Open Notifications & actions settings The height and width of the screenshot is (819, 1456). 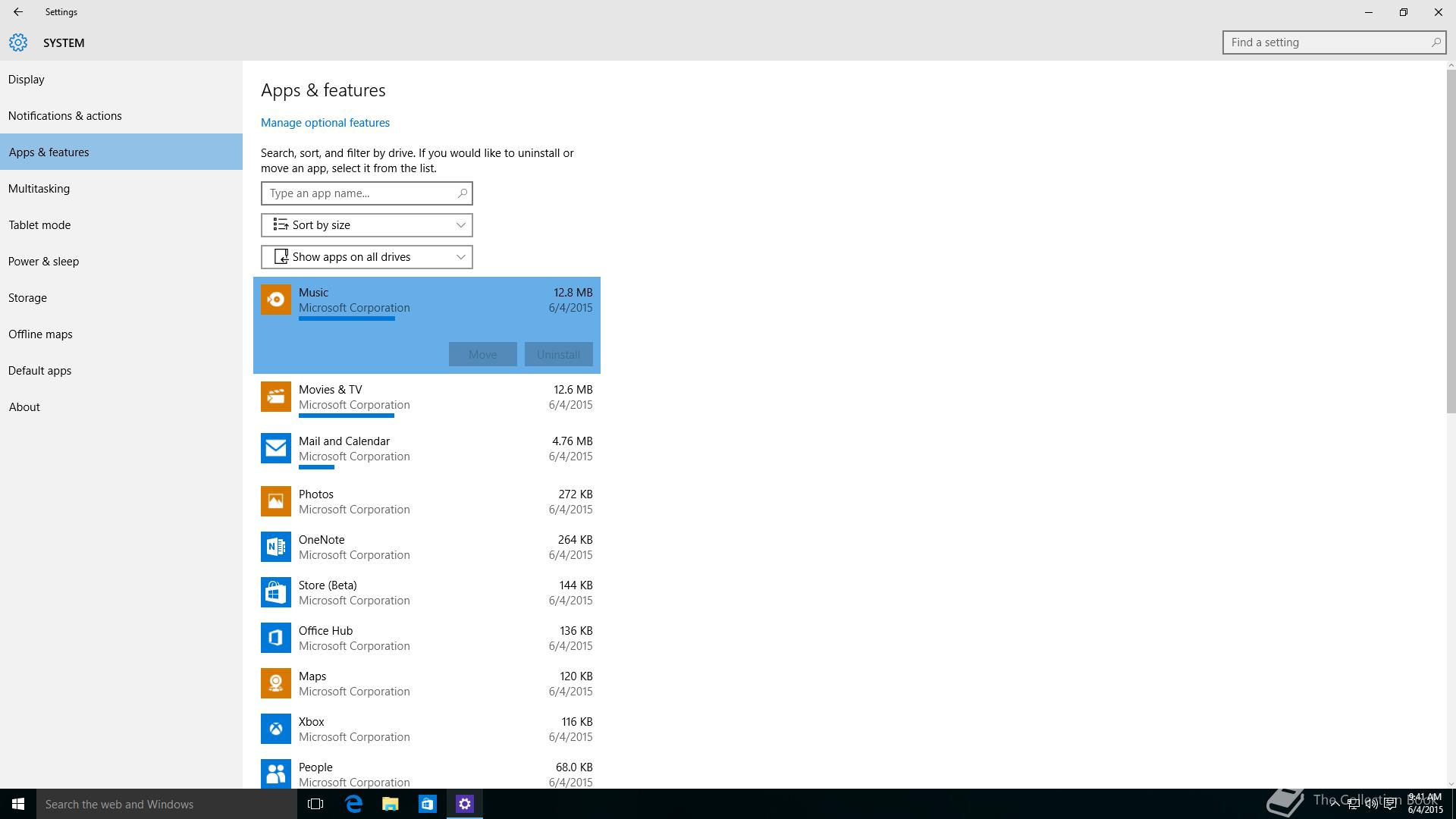click(121, 115)
